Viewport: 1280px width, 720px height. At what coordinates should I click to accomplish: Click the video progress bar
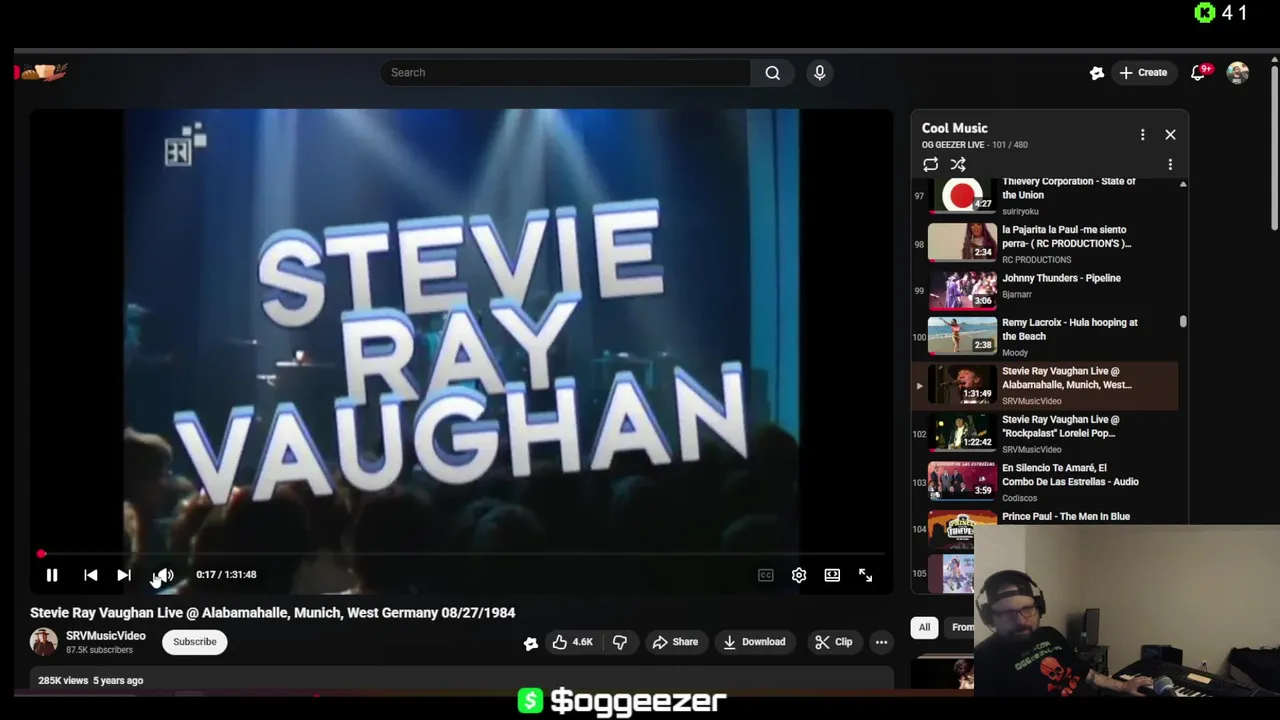click(x=462, y=553)
